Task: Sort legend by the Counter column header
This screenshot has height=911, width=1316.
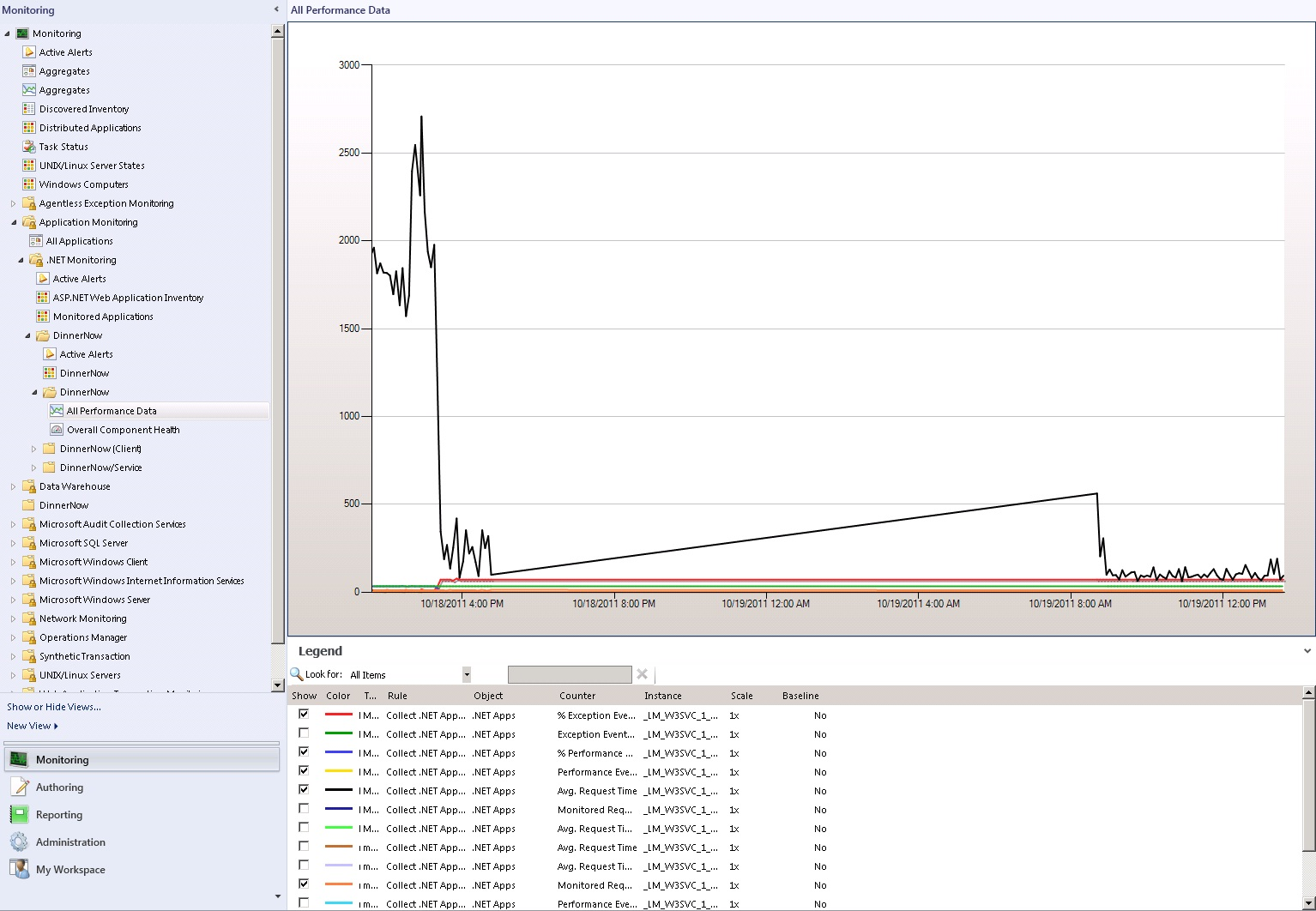Action: tap(577, 696)
